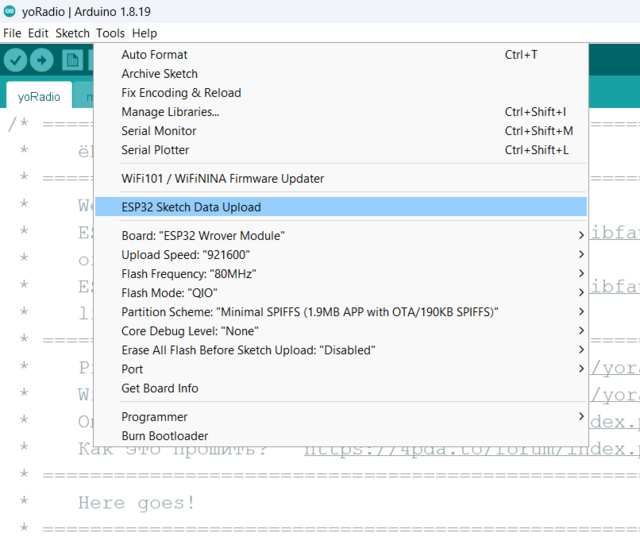640x537 pixels.
Task: Expand the Core Debug Level submenu
Action: click(x=341, y=331)
